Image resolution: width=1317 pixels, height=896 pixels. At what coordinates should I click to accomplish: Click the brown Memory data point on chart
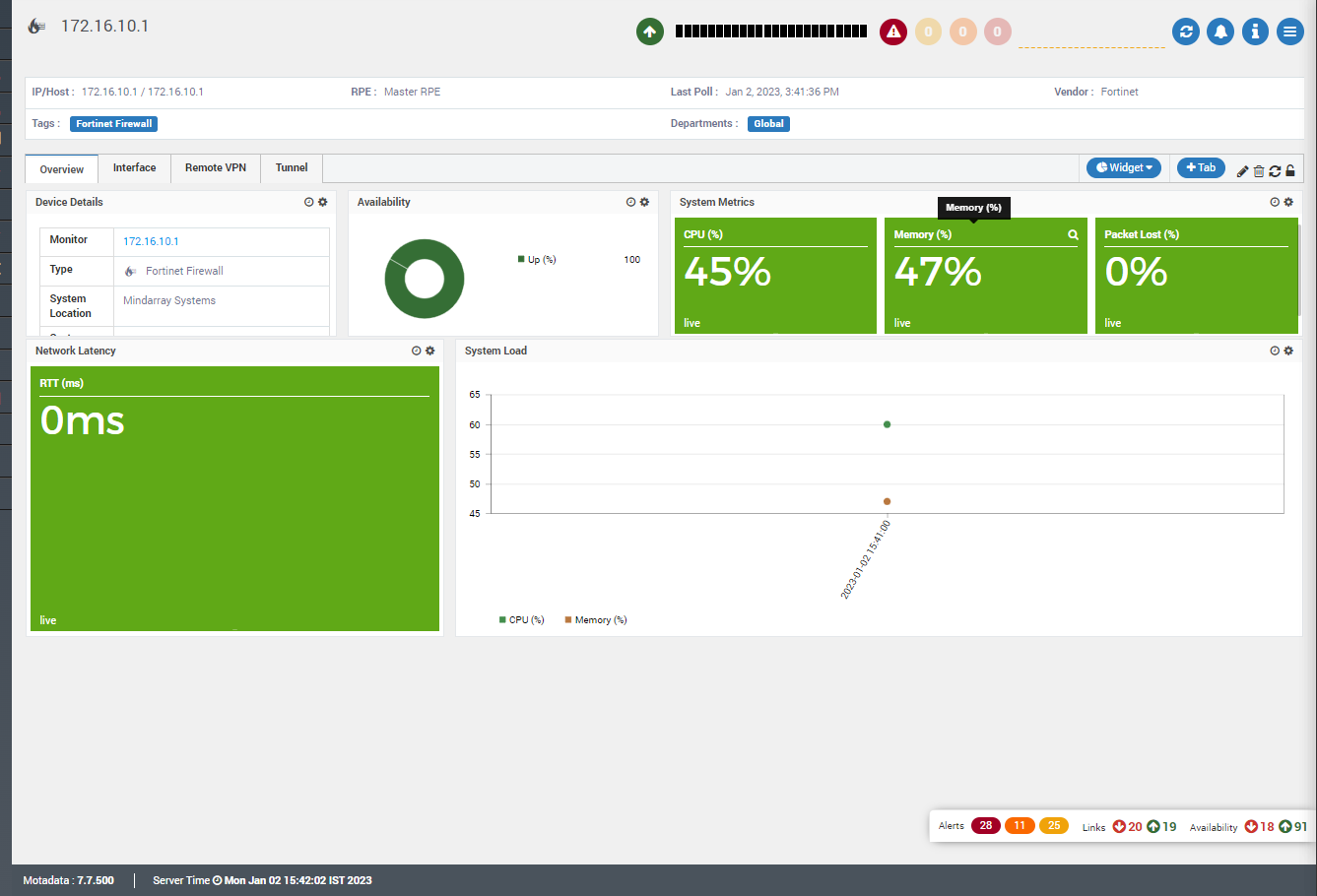888,501
